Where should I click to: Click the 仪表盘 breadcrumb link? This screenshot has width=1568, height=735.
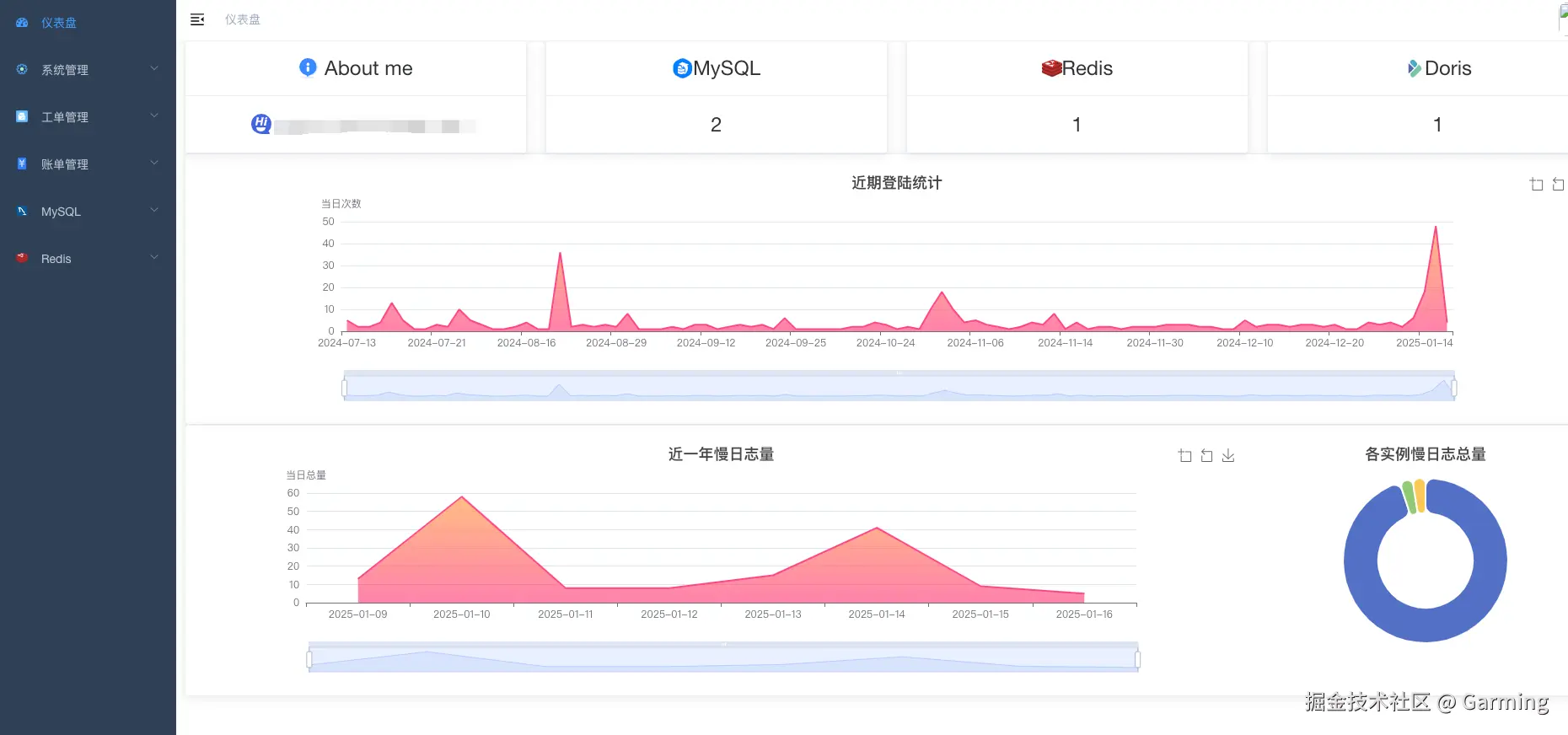click(243, 19)
